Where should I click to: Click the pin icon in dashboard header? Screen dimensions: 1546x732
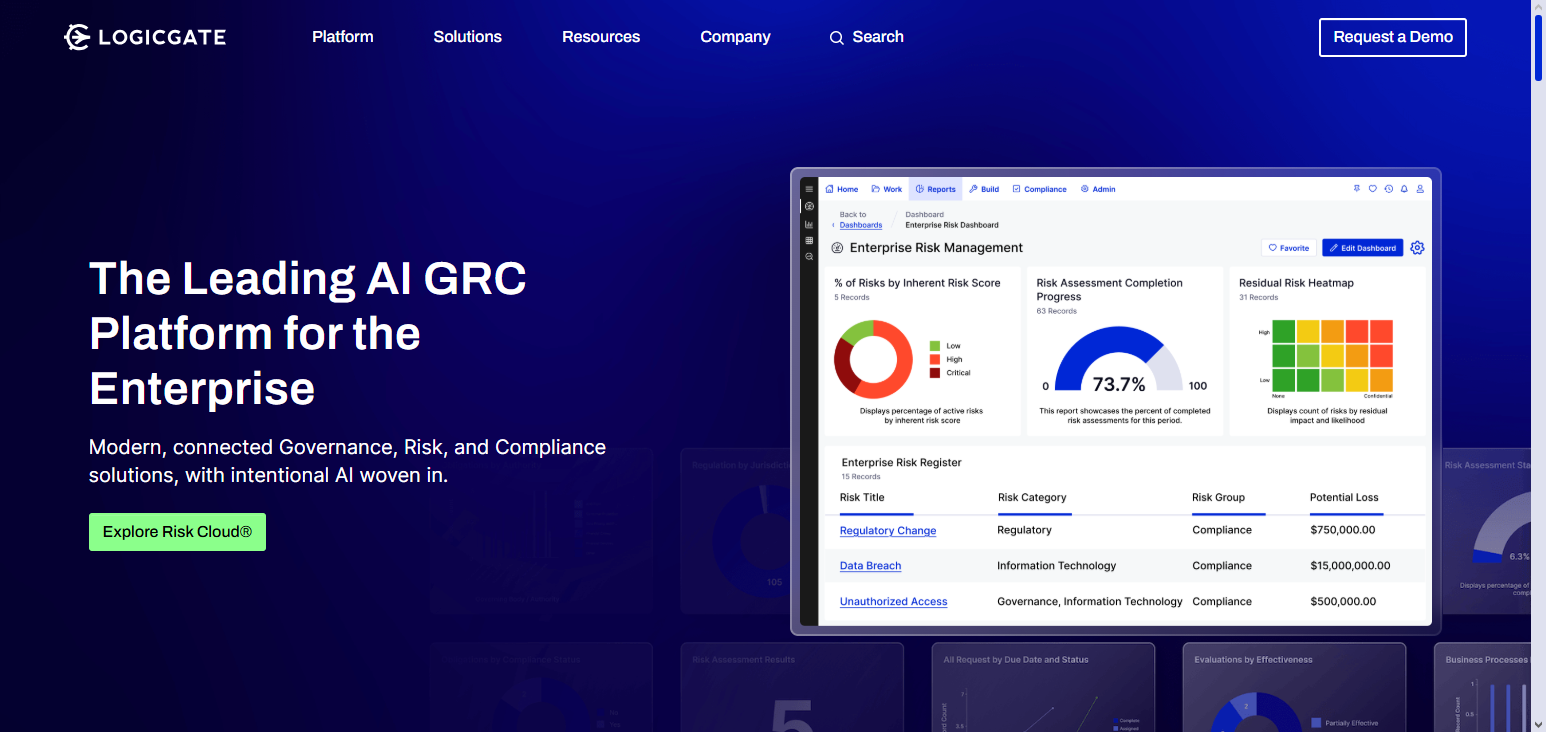coord(1357,189)
